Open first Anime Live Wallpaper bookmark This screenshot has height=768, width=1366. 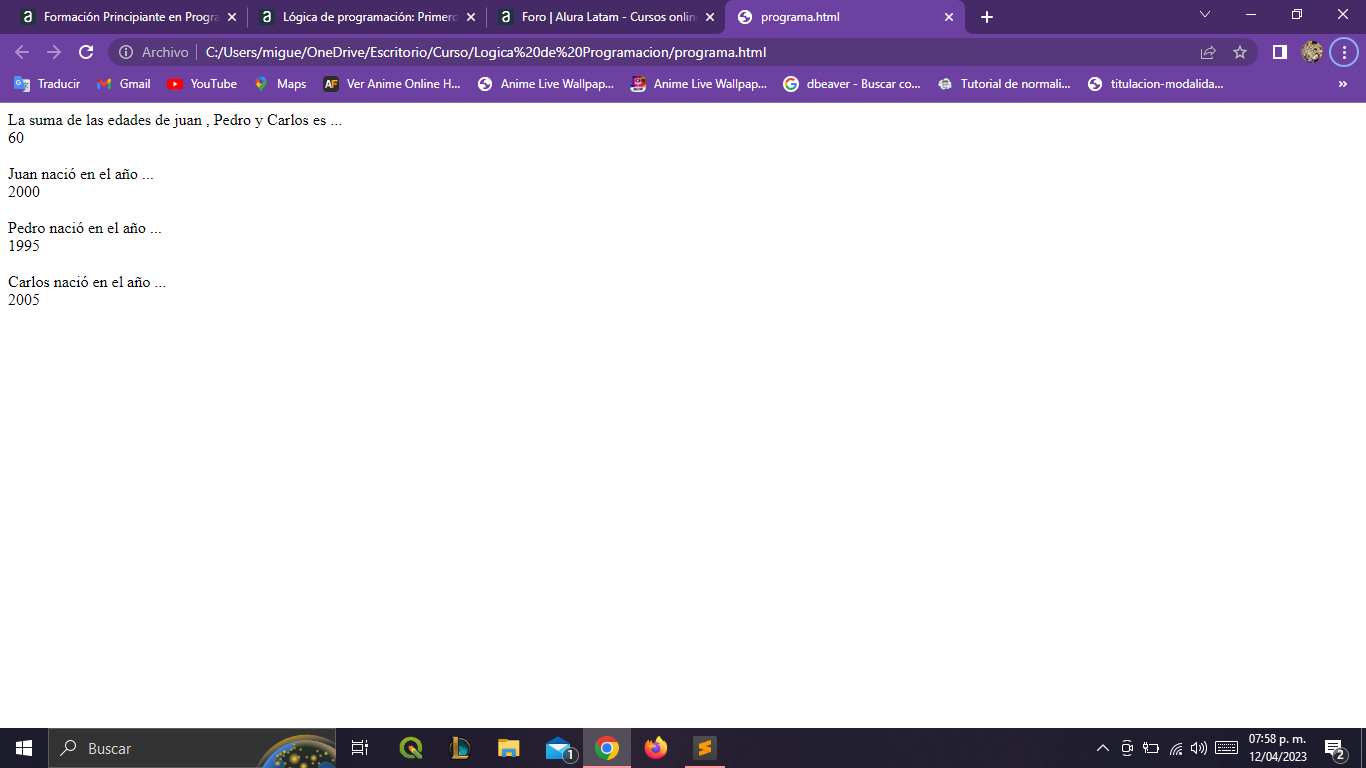coord(546,84)
